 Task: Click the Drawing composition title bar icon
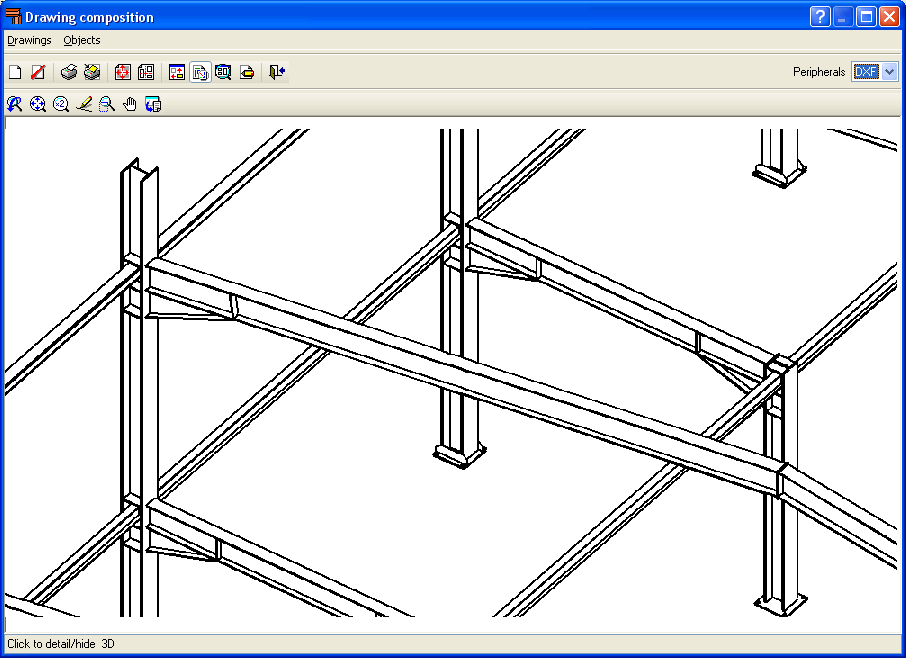[13, 16]
